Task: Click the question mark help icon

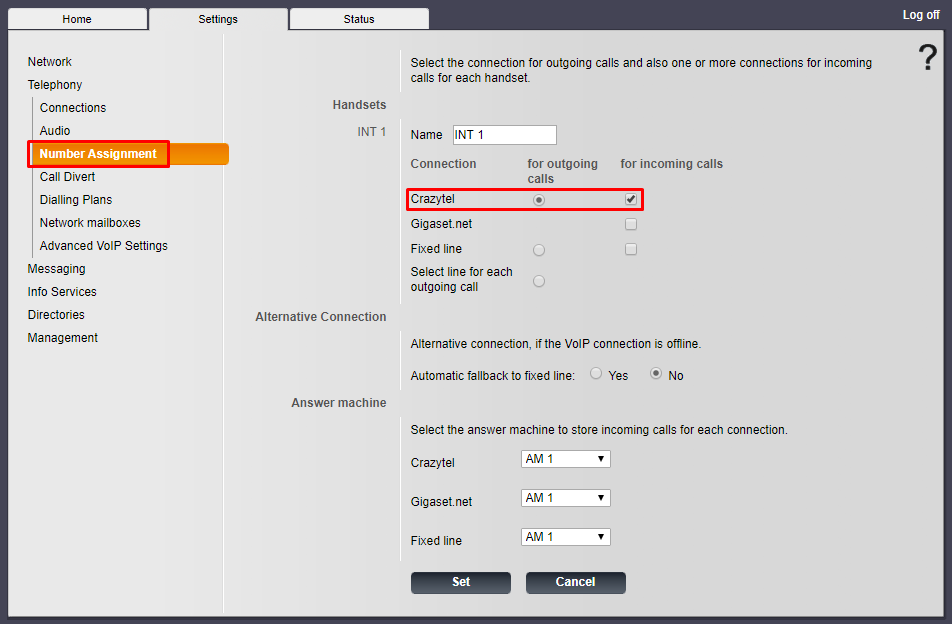Action: coord(927,59)
